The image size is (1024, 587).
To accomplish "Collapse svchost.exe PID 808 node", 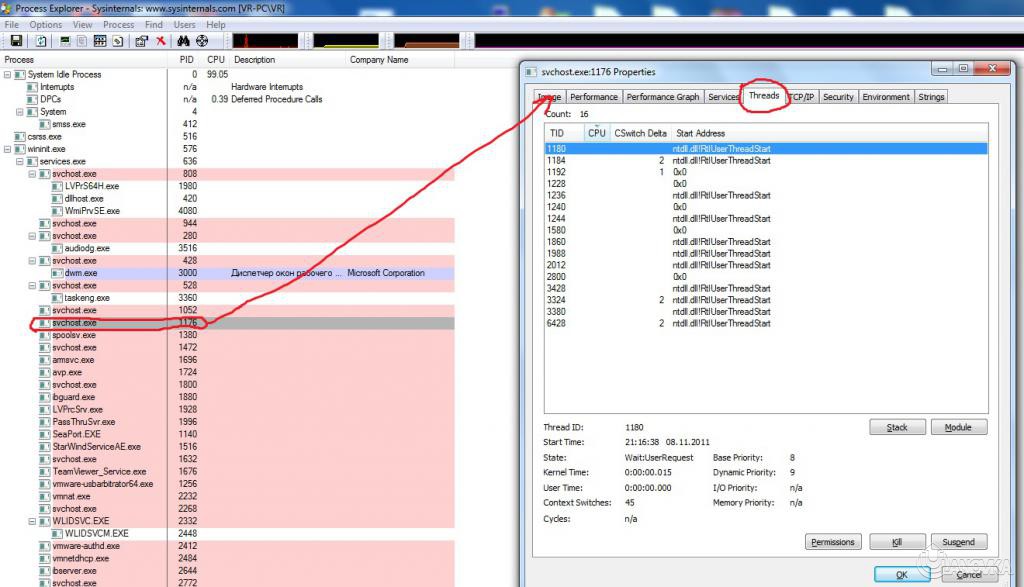I will 32,174.
